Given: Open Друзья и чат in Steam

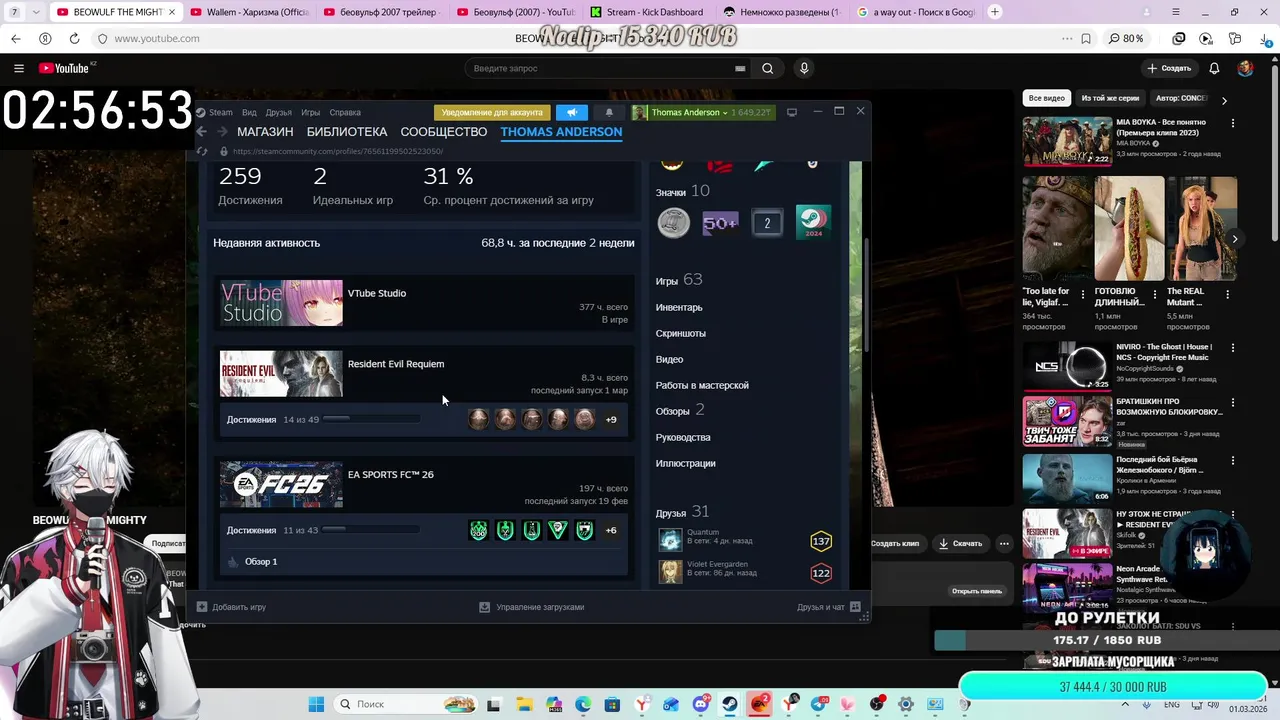Looking at the screenshot, I should 828,607.
